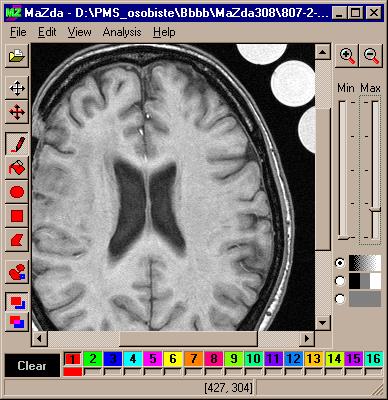Click the vertical scrollbar thumb

pos(323,179)
